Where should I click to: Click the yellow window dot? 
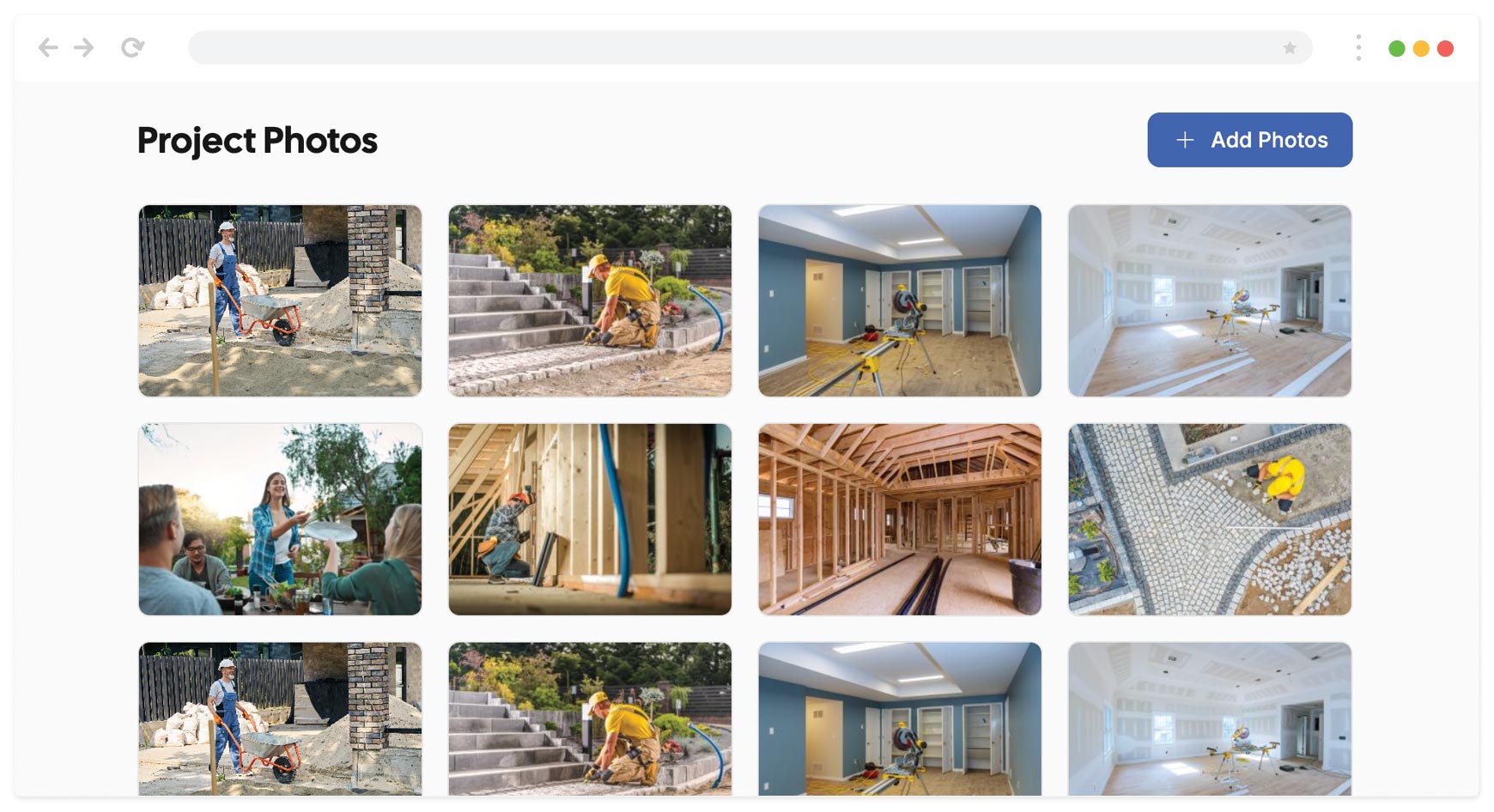pyautogui.click(x=1421, y=49)
